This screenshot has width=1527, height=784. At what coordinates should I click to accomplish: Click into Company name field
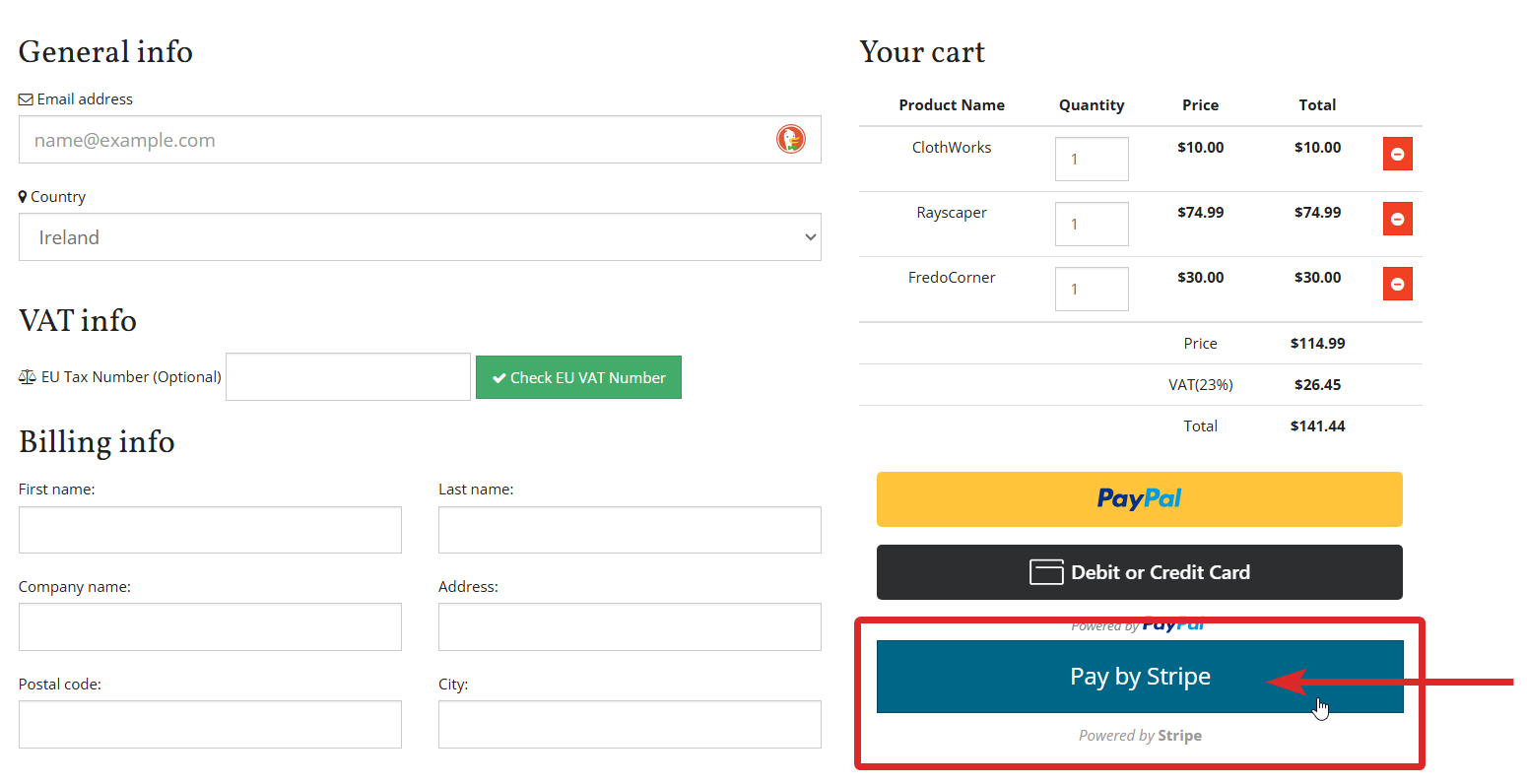tap(210, 627)
